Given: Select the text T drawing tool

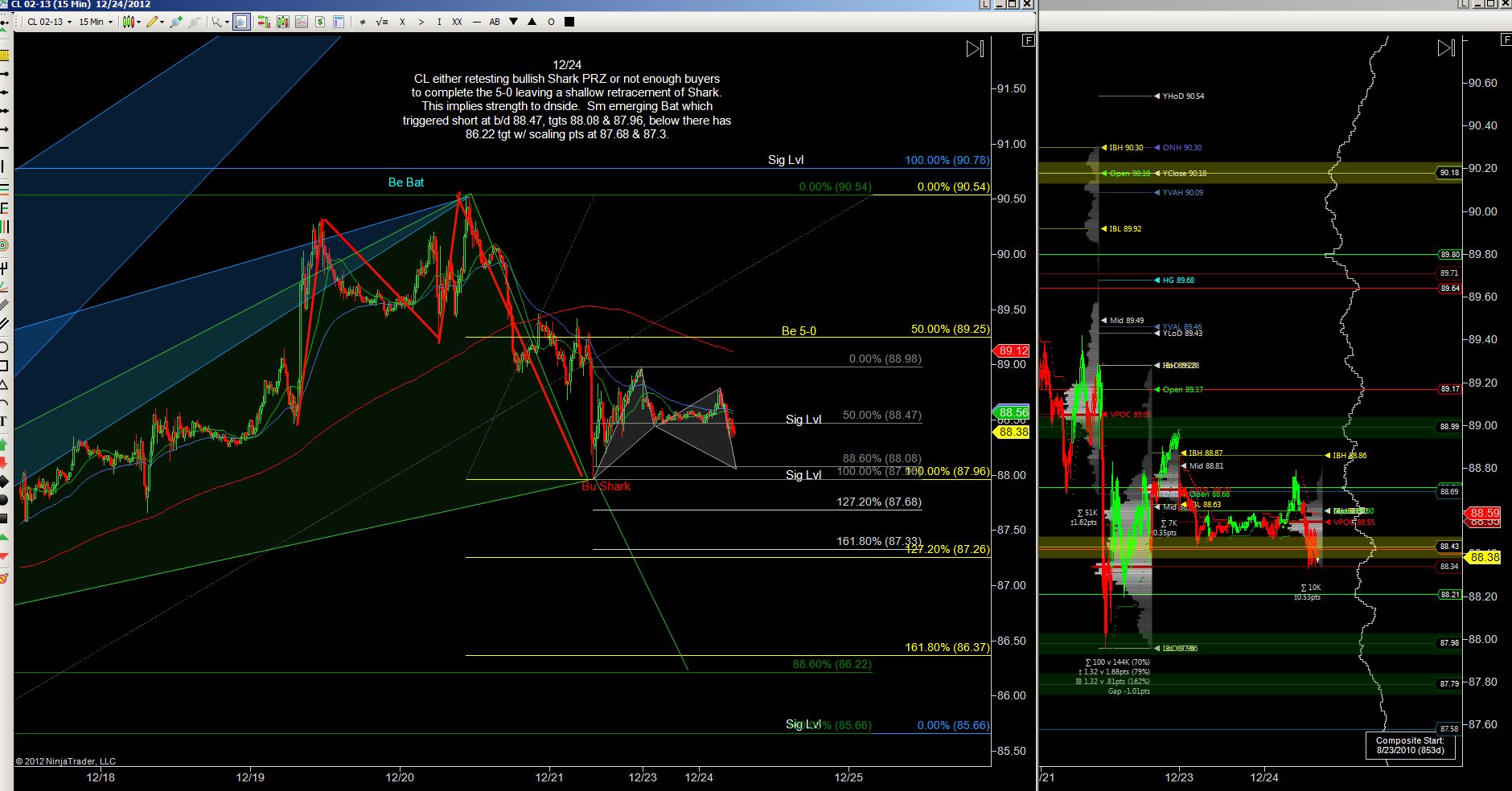Looking at the screenshot, I should 4,421.
